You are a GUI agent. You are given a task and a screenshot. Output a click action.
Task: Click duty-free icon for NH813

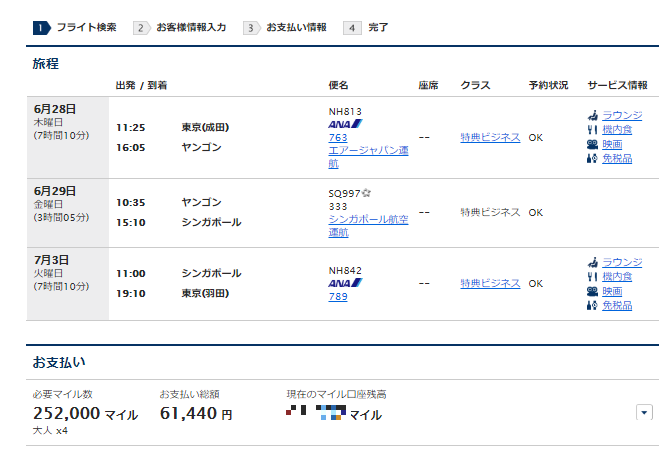[x=593, y=159]
